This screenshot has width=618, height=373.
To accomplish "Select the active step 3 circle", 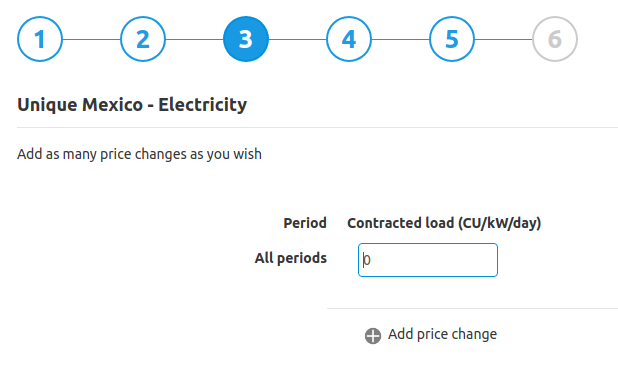I will (x=246, y=39).
